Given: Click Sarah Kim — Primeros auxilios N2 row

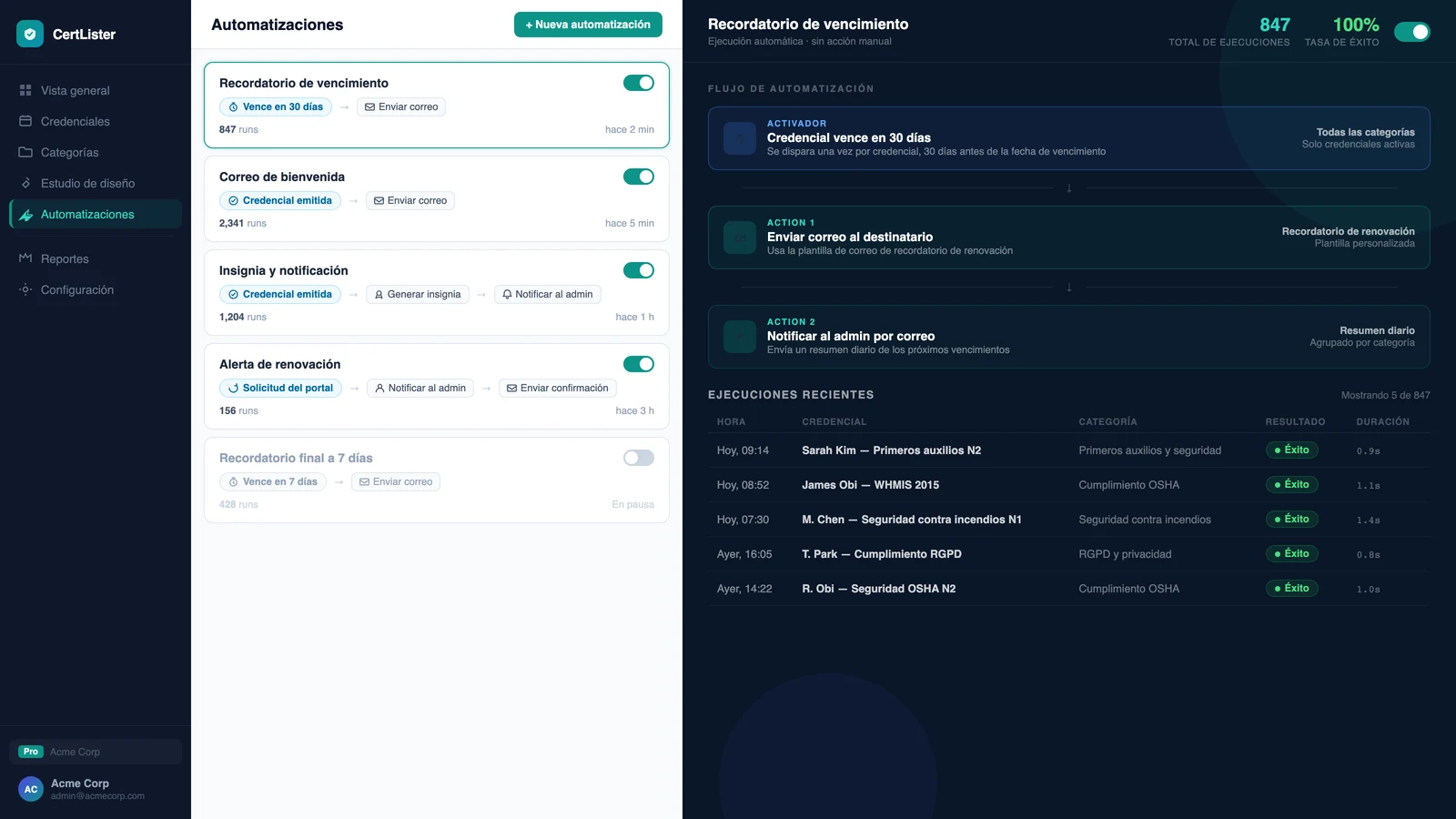Looking at the screenshot, I should [x=1069, y=450].
